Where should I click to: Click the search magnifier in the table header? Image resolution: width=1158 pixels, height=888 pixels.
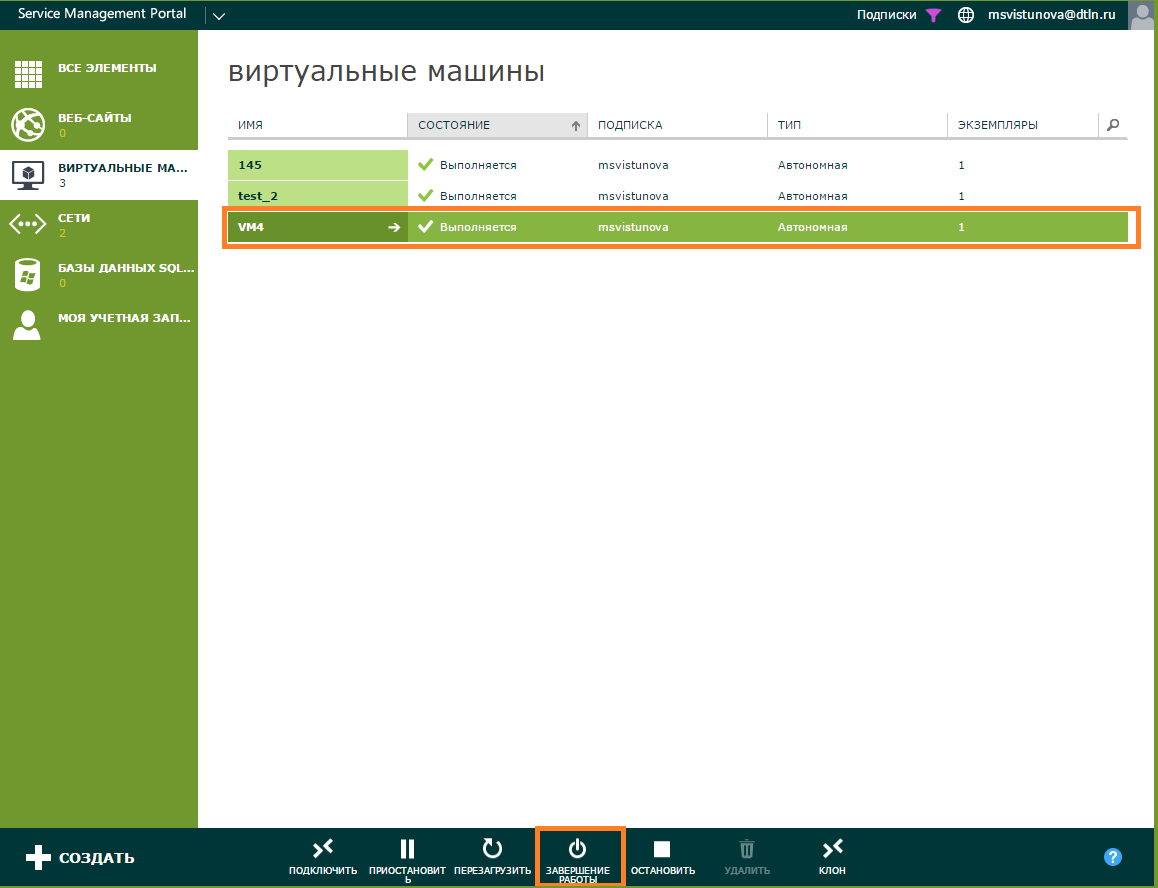(x=1113, y=125)
